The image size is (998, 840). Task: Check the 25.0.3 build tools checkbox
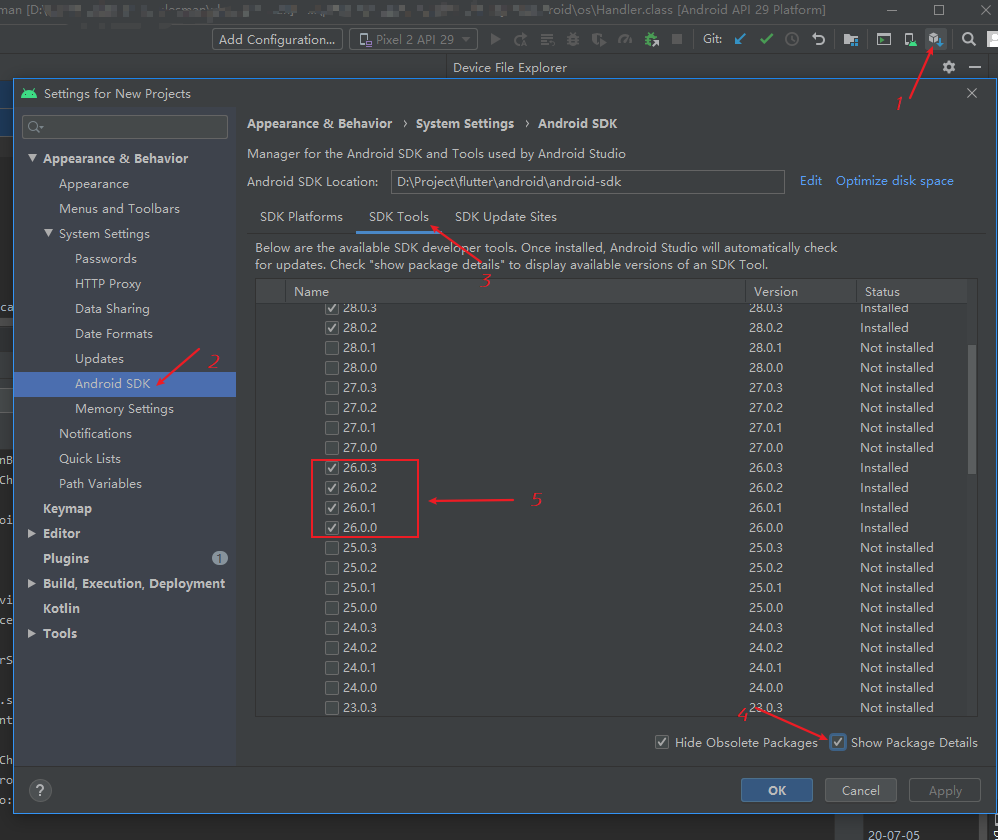point(332,548)
